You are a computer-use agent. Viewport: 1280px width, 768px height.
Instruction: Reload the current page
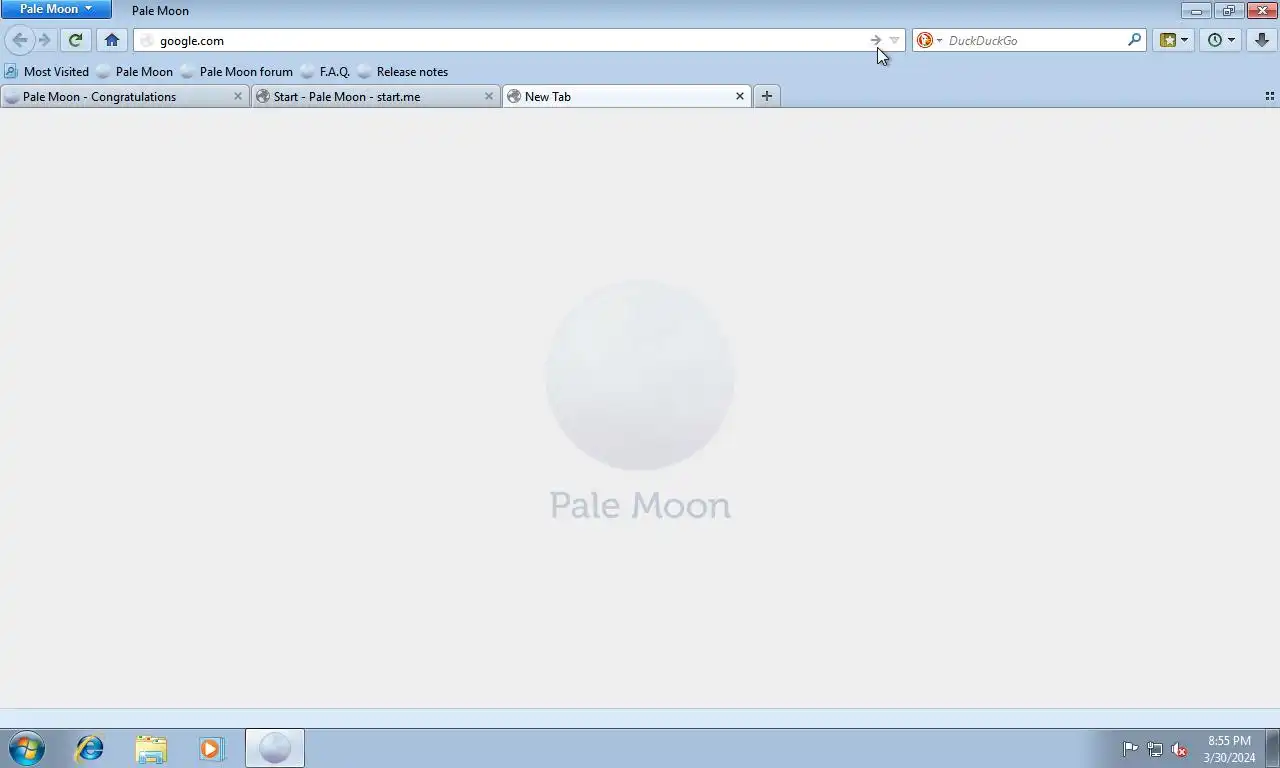75,40
